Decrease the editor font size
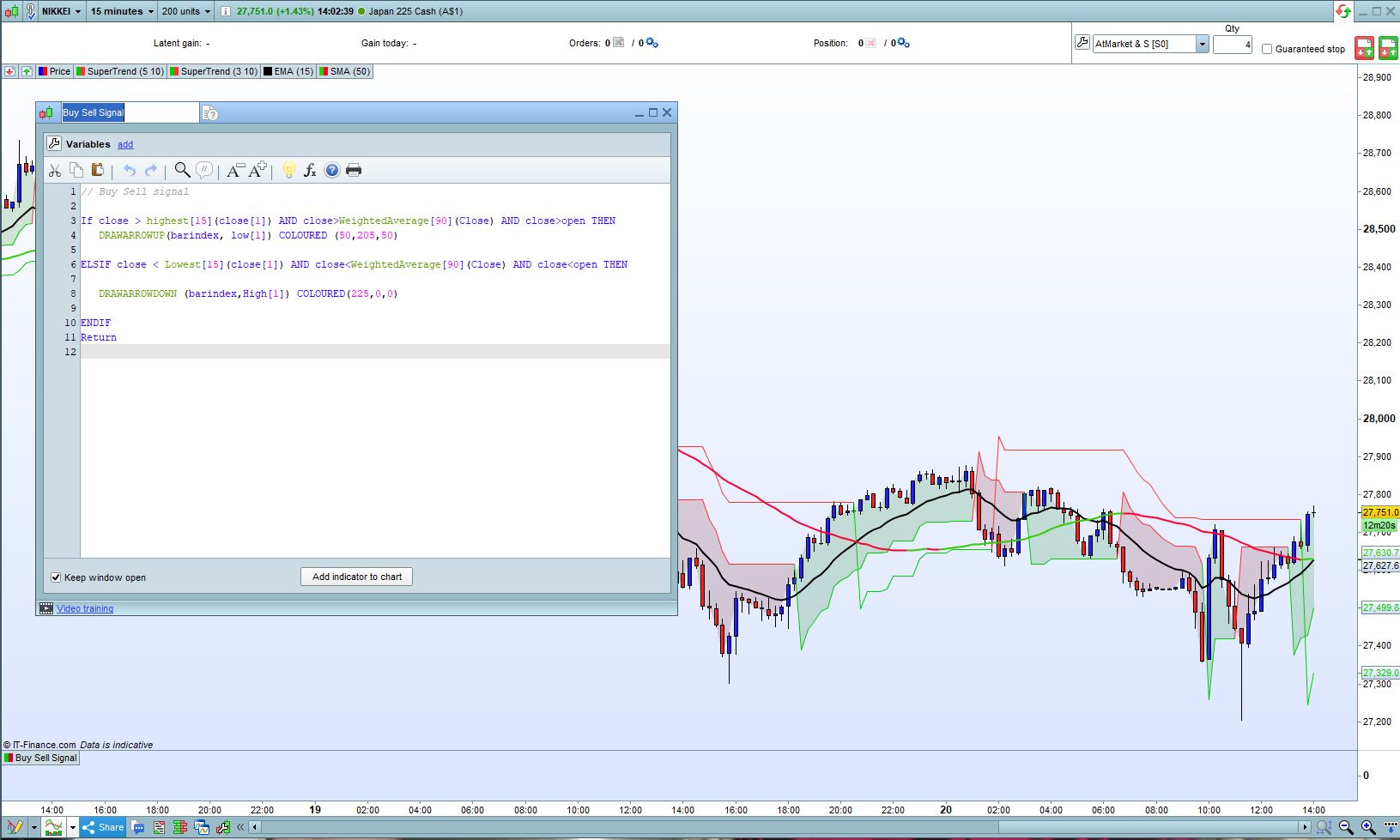Viewport: 1400px width, 840px height. pos(235,170)
